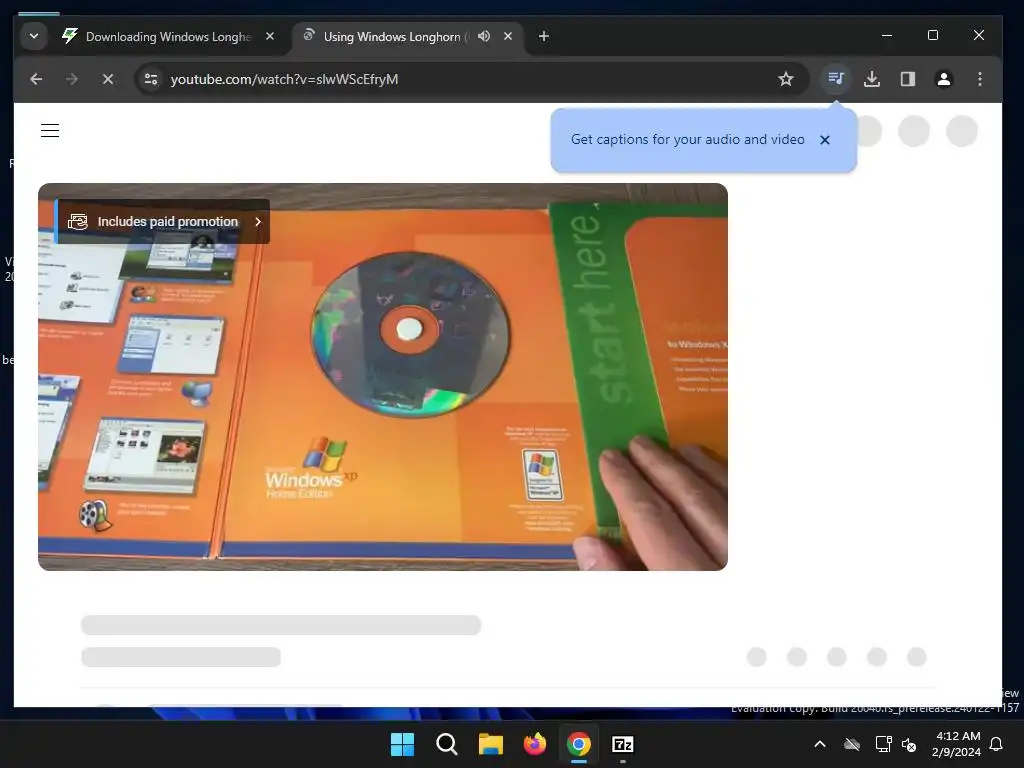Open OneDrive tray icon
Viewport: 1024px width, 768px height.
click(852, 744)
